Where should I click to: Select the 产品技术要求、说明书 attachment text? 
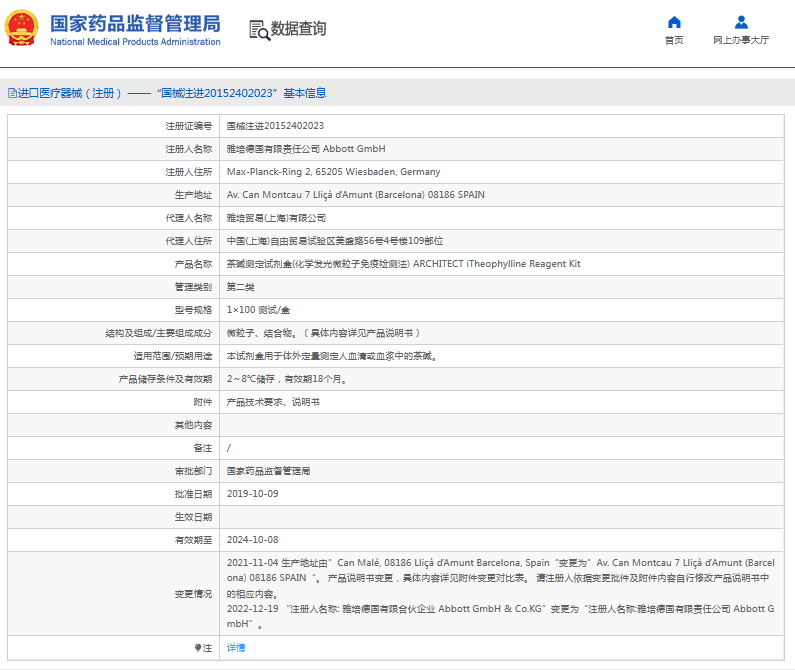(273, 402)
